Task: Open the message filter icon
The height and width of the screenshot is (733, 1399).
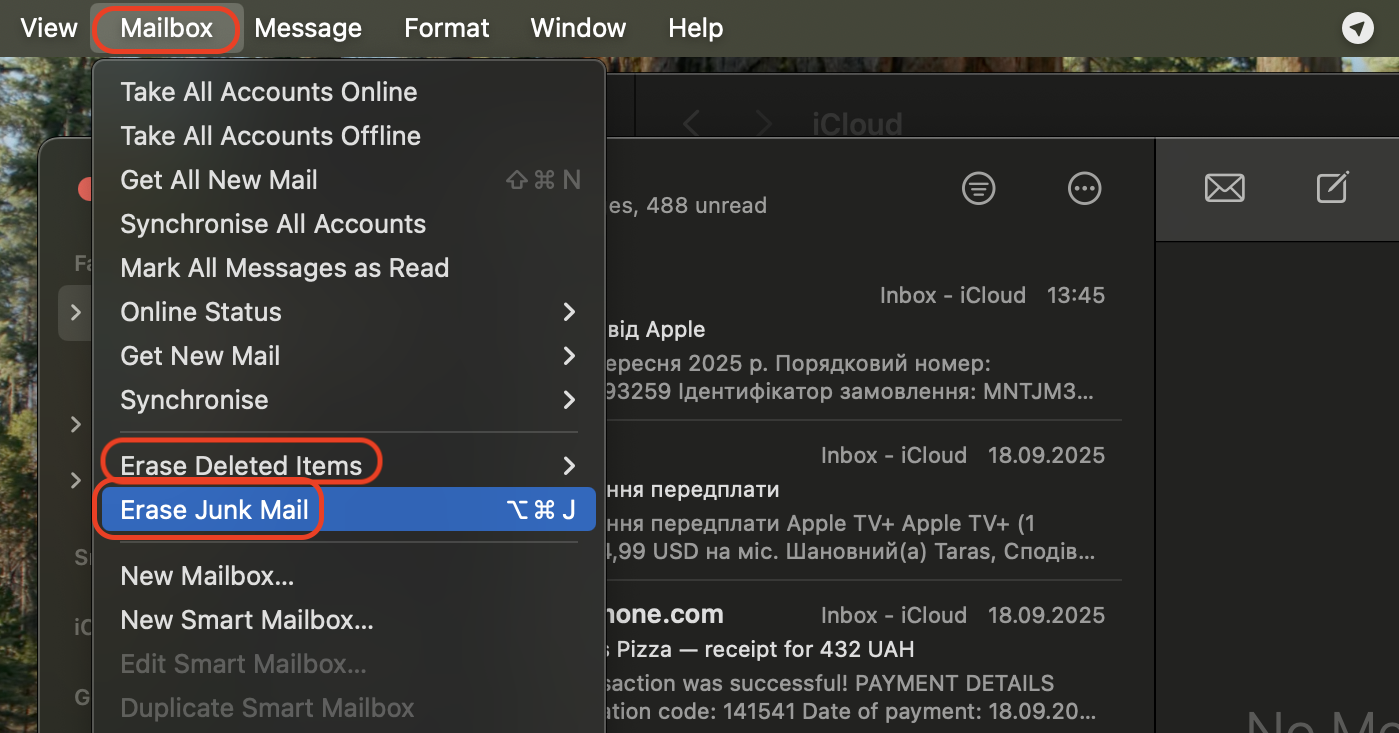Action: click(978, 188)
